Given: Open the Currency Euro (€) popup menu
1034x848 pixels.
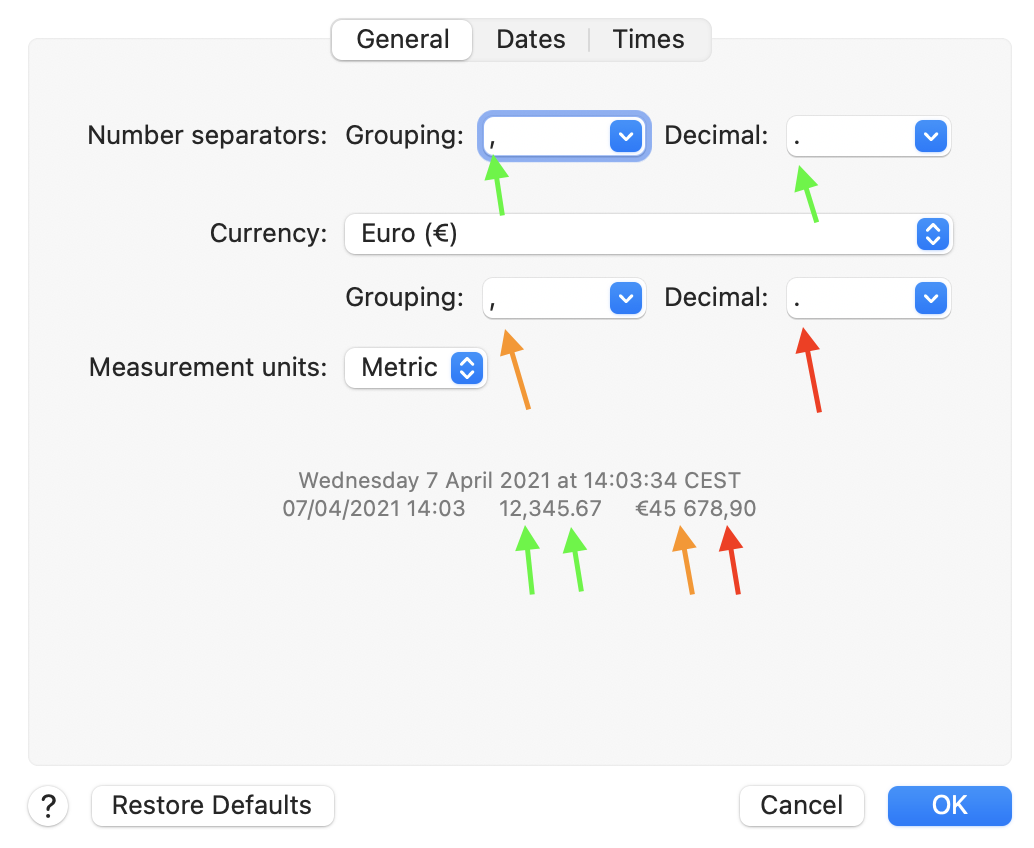Looking at the screenshot, I should tap(648, 234).
